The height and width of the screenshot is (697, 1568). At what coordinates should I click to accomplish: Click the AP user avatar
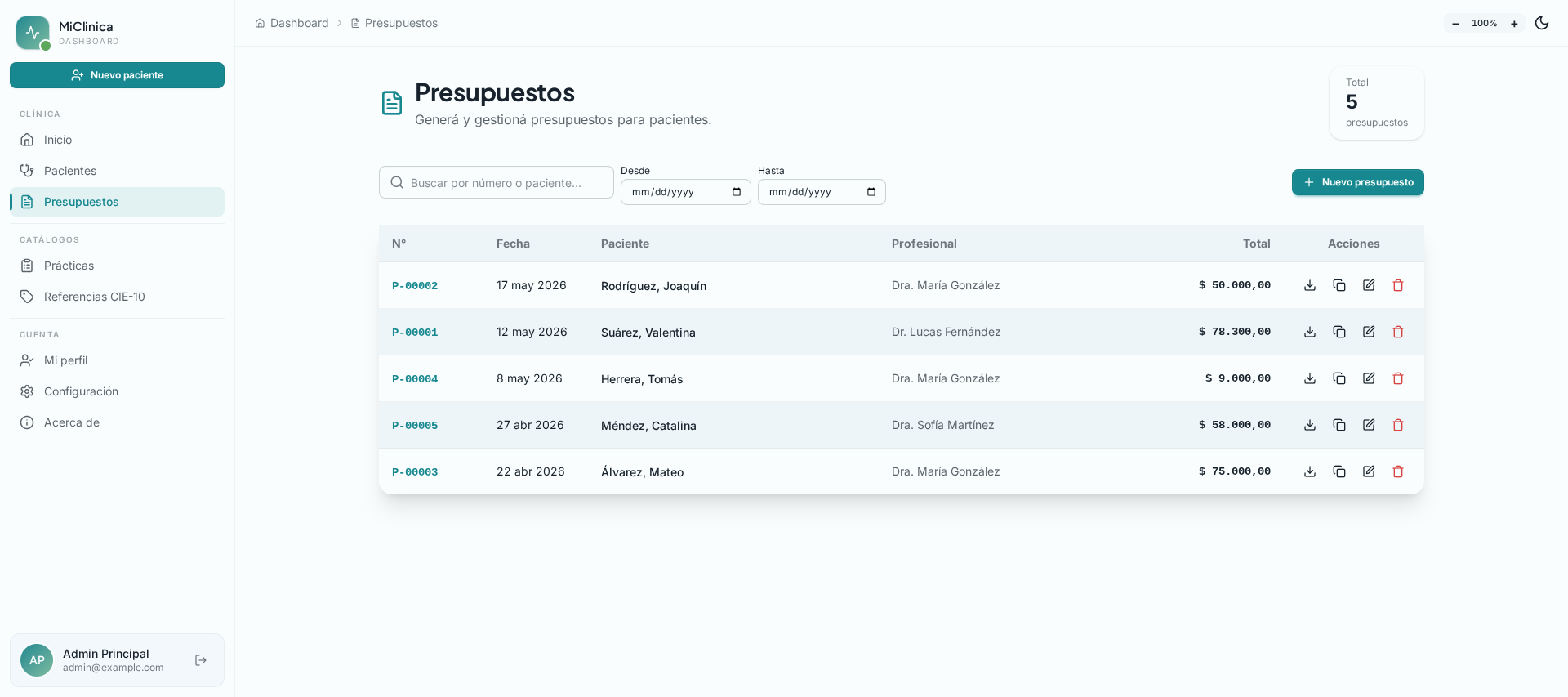[x=37, y=660]
